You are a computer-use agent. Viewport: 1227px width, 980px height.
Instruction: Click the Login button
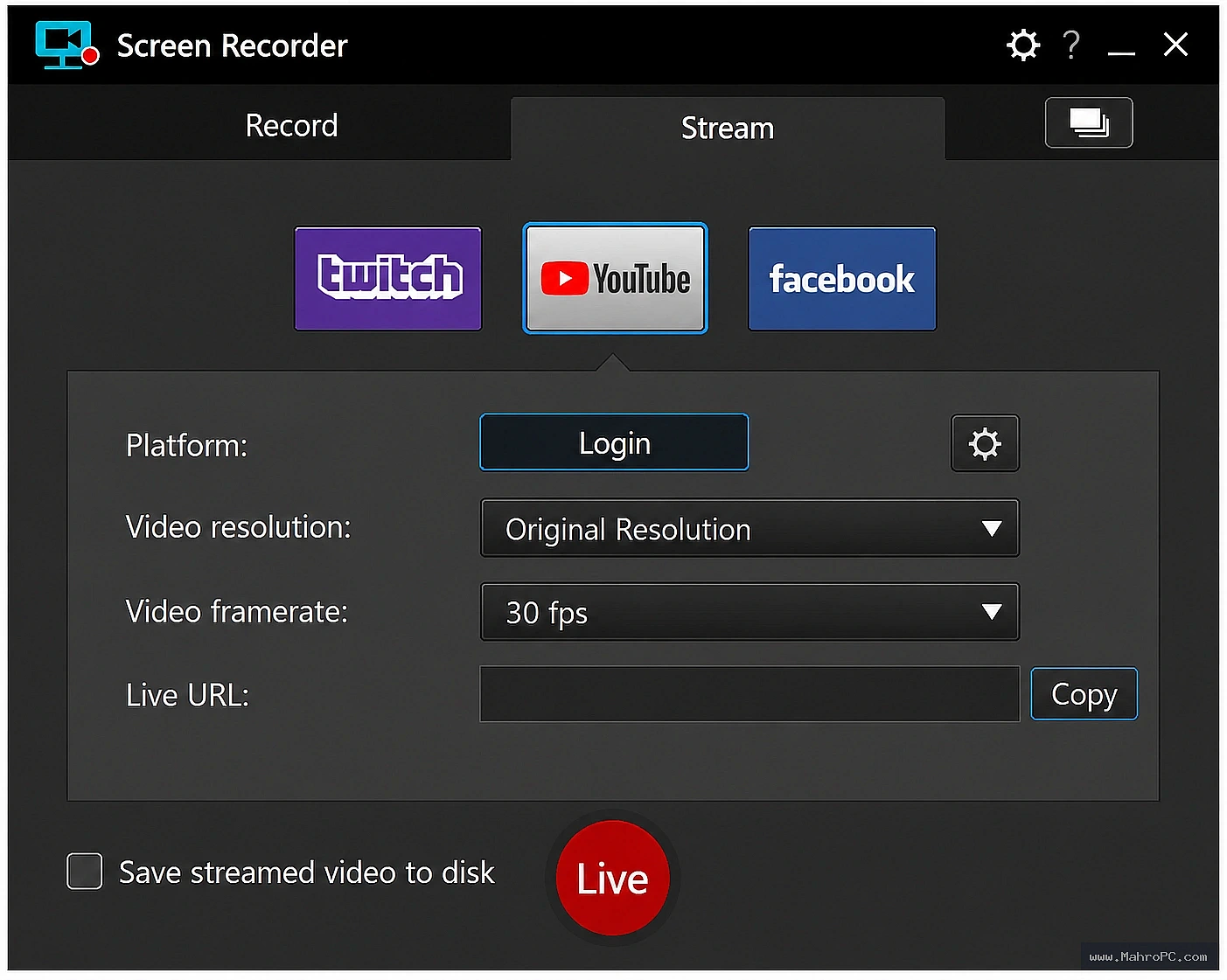point(614,442)
